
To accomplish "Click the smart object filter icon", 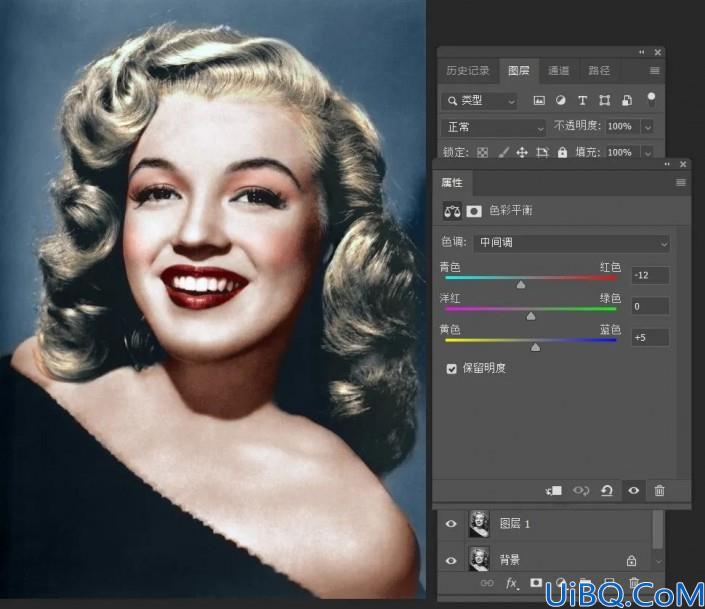I will (626, 101).
